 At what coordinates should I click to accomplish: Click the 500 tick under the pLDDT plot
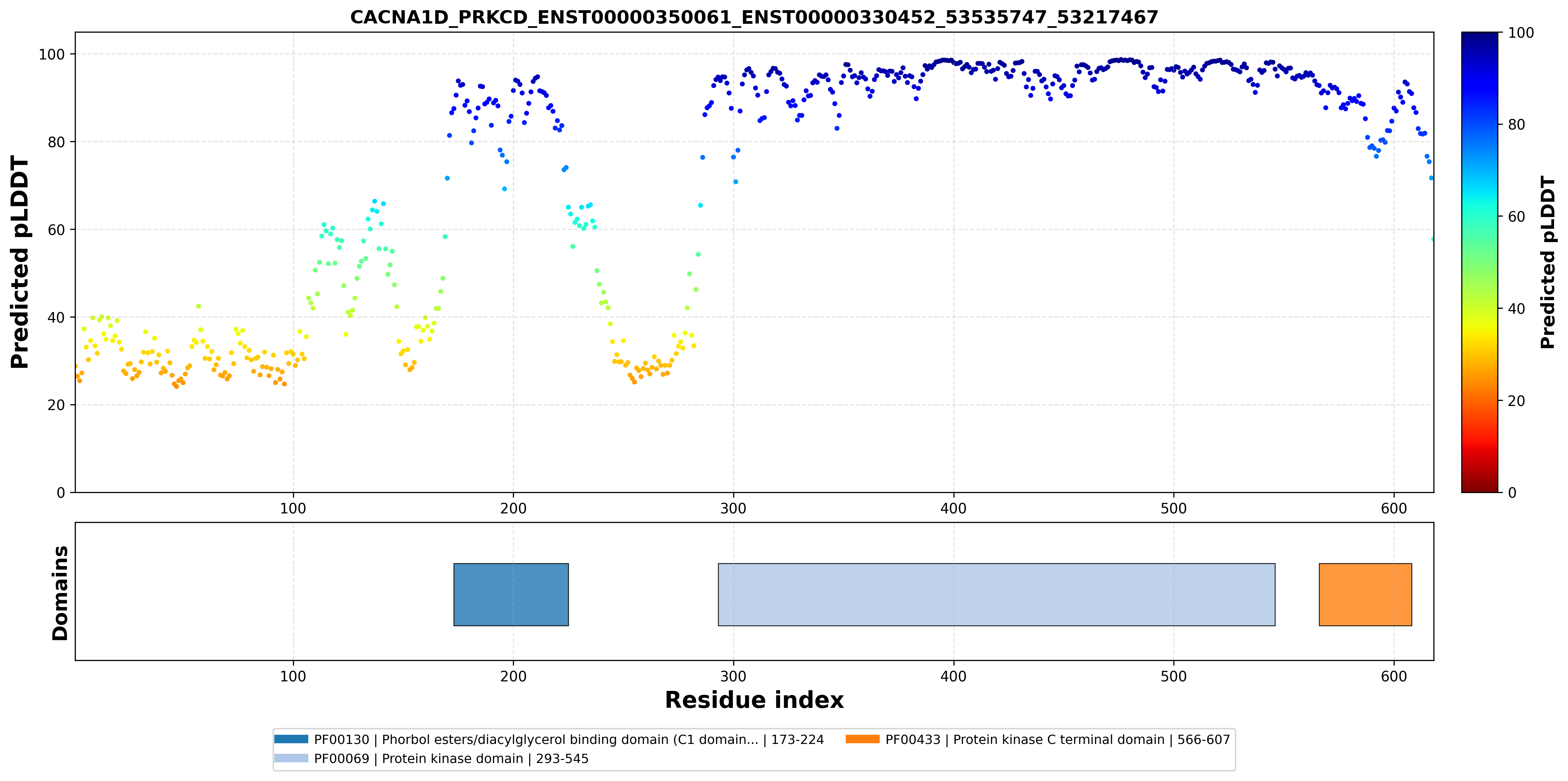(x=1174, y=508)
